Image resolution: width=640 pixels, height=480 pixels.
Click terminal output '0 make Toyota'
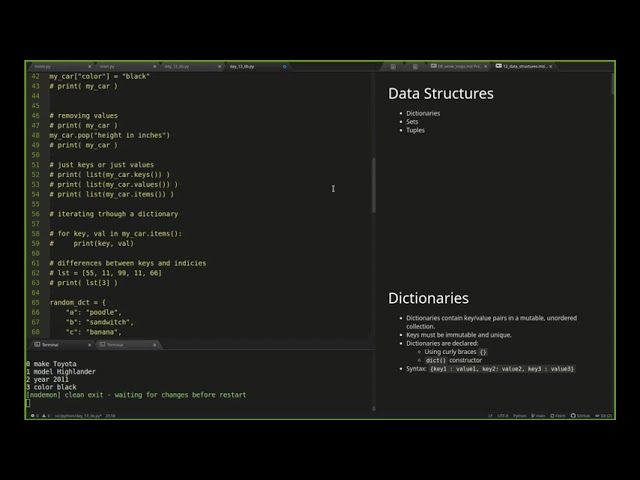51,364
